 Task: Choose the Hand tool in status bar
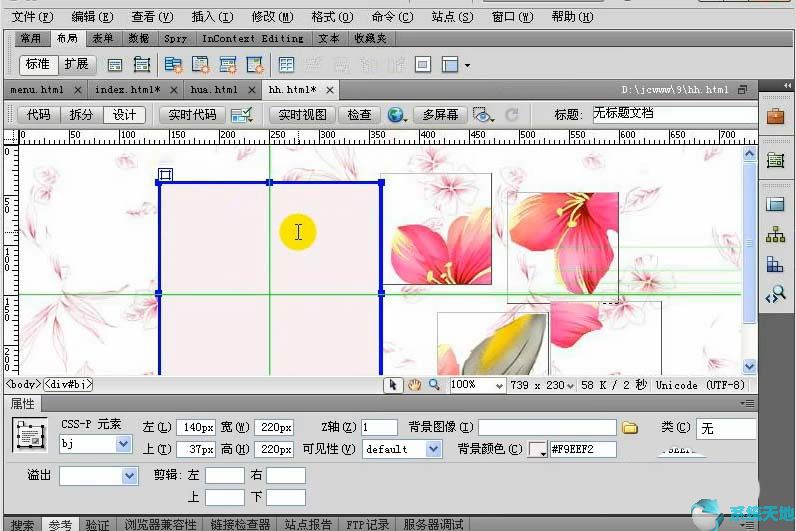tap(414, 385)
